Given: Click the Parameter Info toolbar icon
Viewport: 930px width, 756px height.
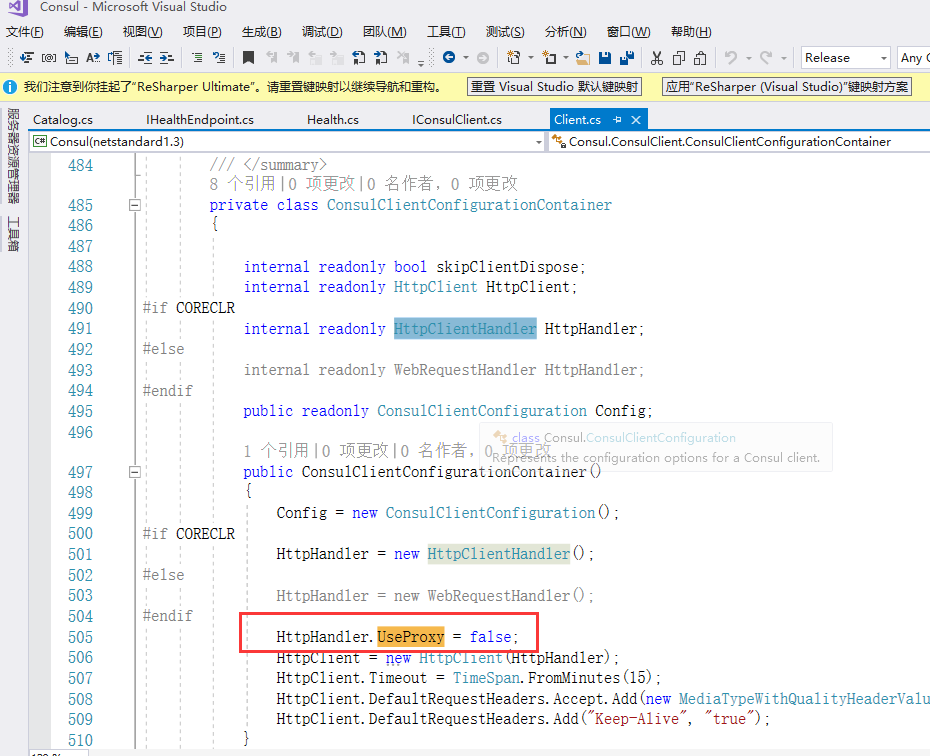Looking at the screenshot, I should (49, 58).
